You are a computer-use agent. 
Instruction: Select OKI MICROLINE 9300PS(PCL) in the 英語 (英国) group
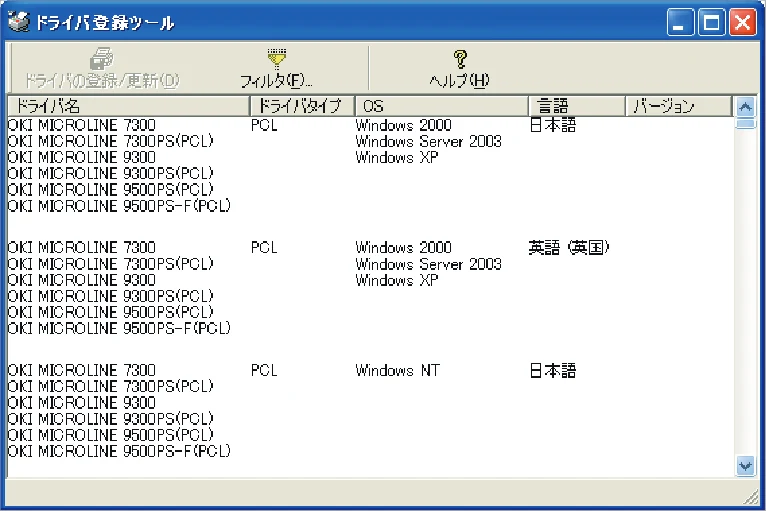111,296
